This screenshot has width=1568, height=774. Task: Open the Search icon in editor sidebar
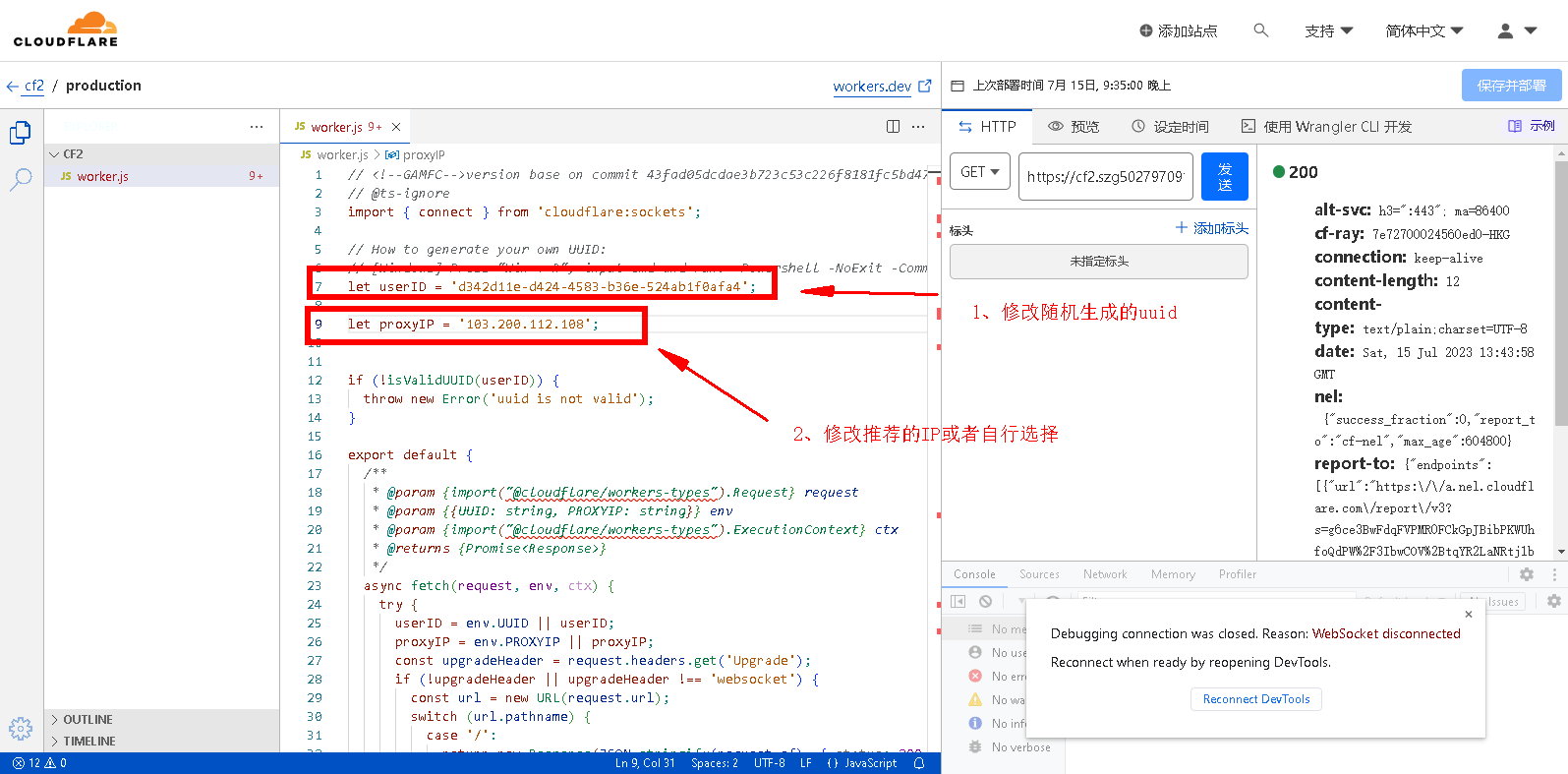point(21,179)
